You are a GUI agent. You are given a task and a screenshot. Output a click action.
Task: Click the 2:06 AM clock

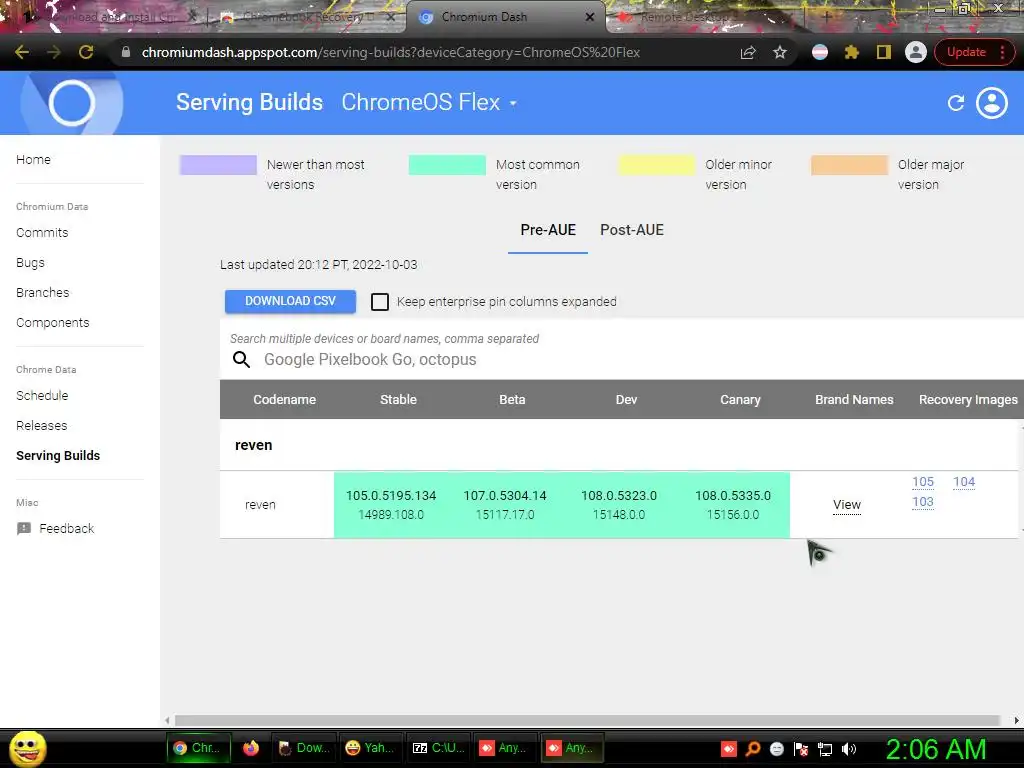pyautogui.click(x=935, y=749)
